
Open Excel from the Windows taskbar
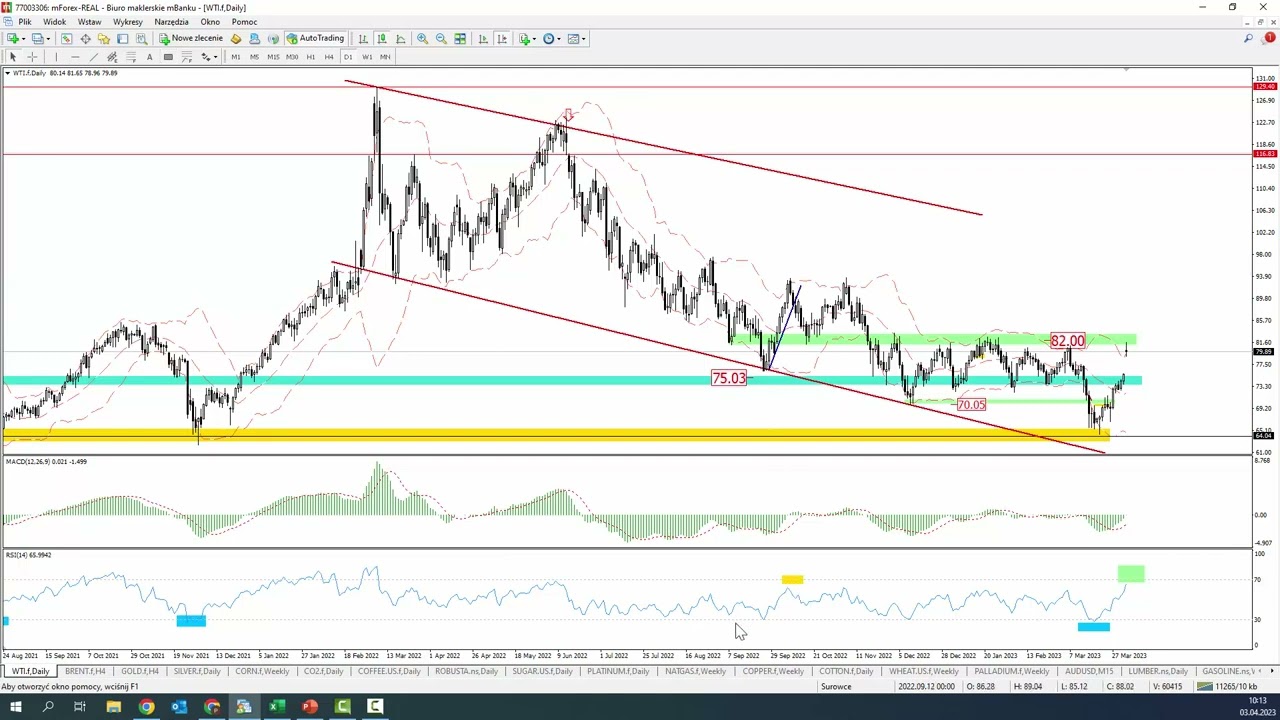(x=277, y=707)
